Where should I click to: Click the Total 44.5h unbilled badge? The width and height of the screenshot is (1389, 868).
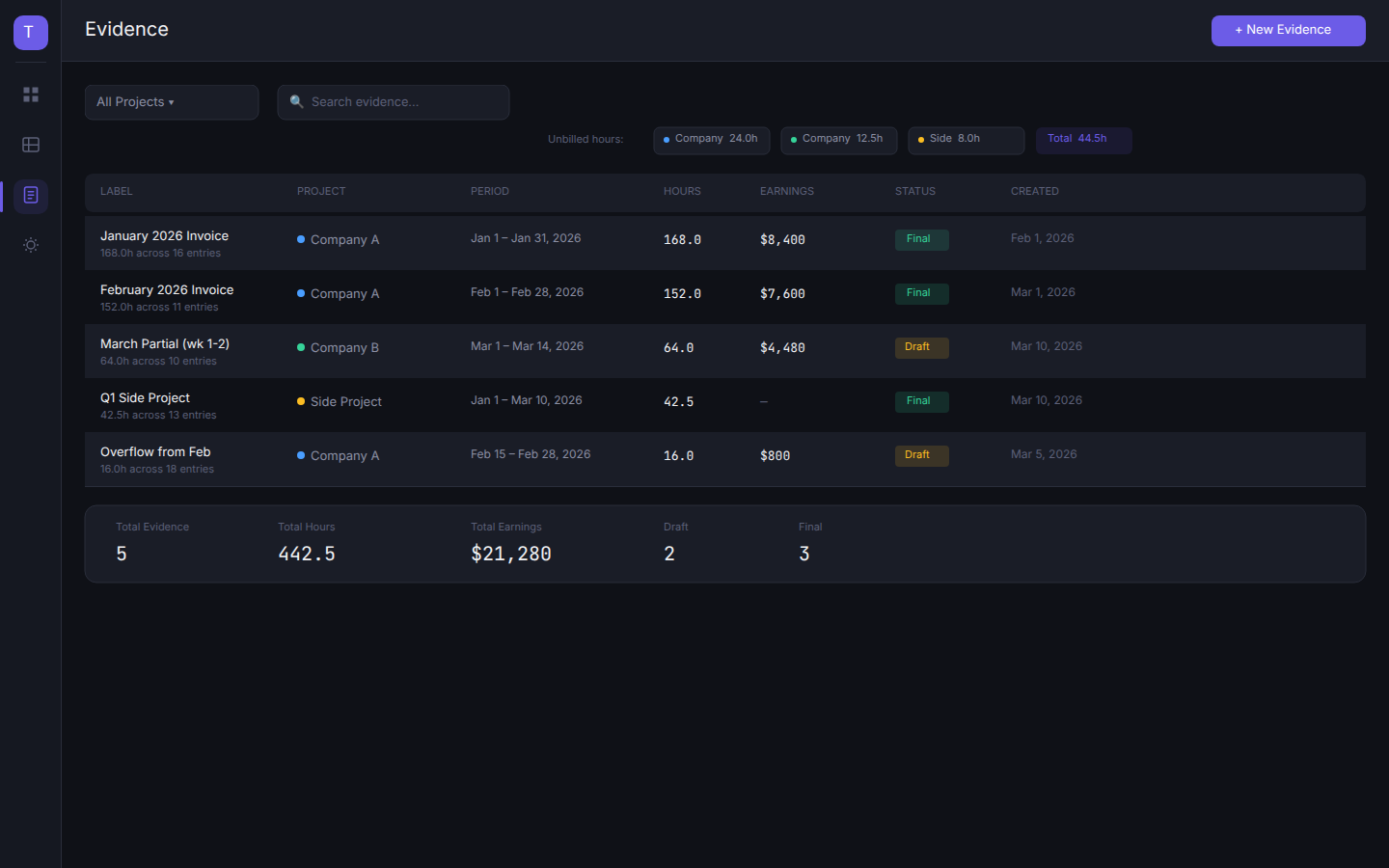coord(1083,140)
